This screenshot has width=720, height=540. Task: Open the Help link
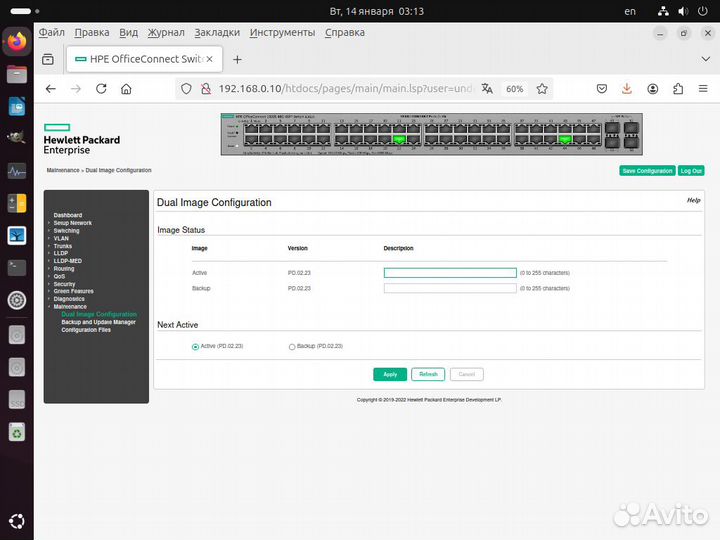pos(693,200)
